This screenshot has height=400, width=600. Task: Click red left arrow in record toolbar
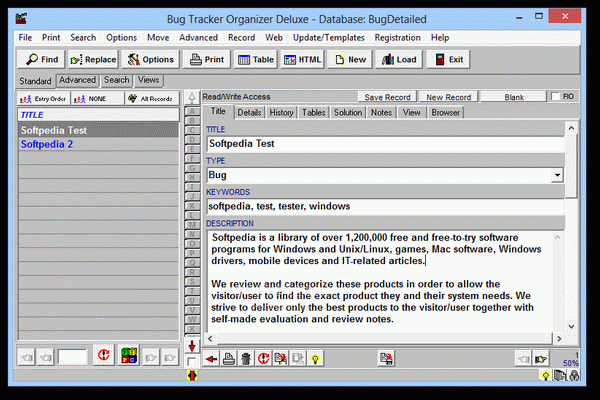(x=211, y=359)
